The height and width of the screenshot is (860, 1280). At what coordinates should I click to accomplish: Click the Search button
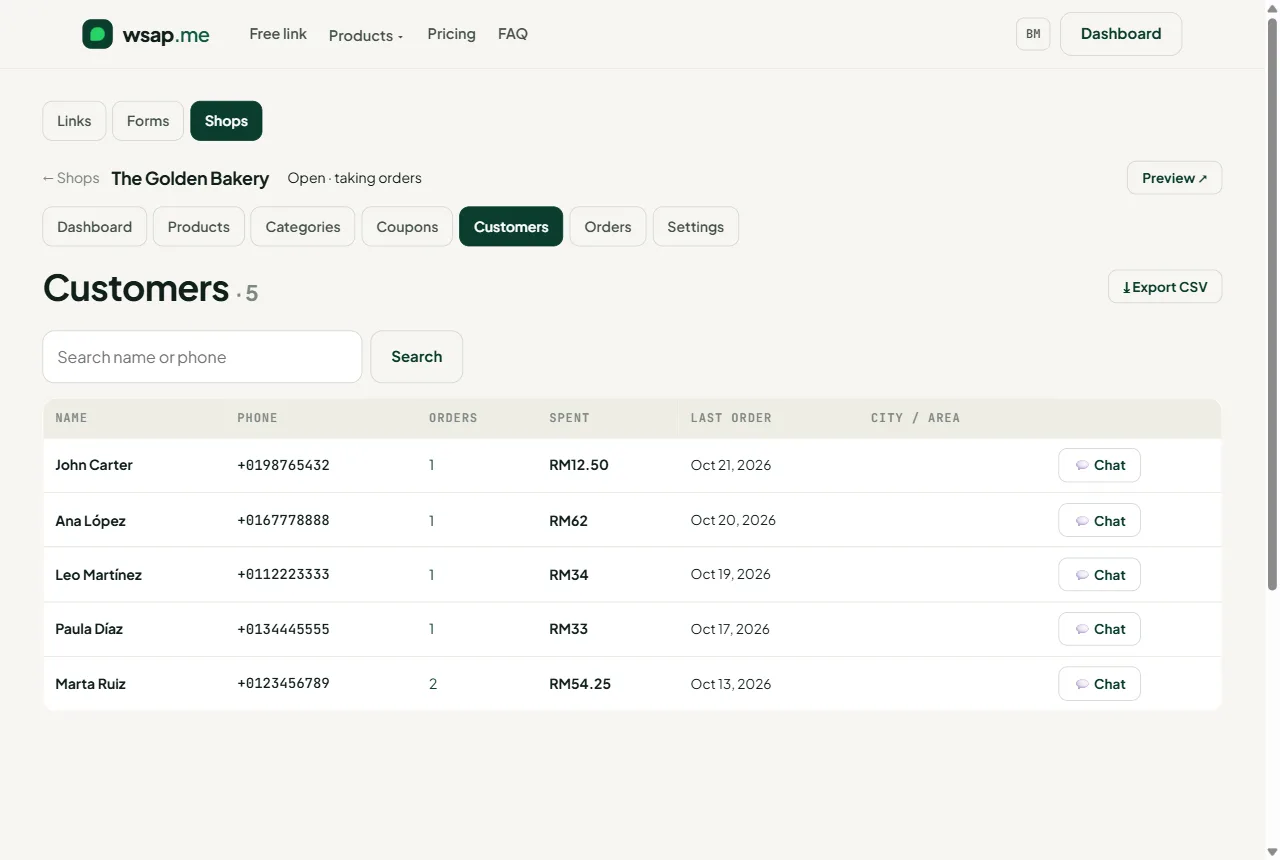(x=416, y=357)
